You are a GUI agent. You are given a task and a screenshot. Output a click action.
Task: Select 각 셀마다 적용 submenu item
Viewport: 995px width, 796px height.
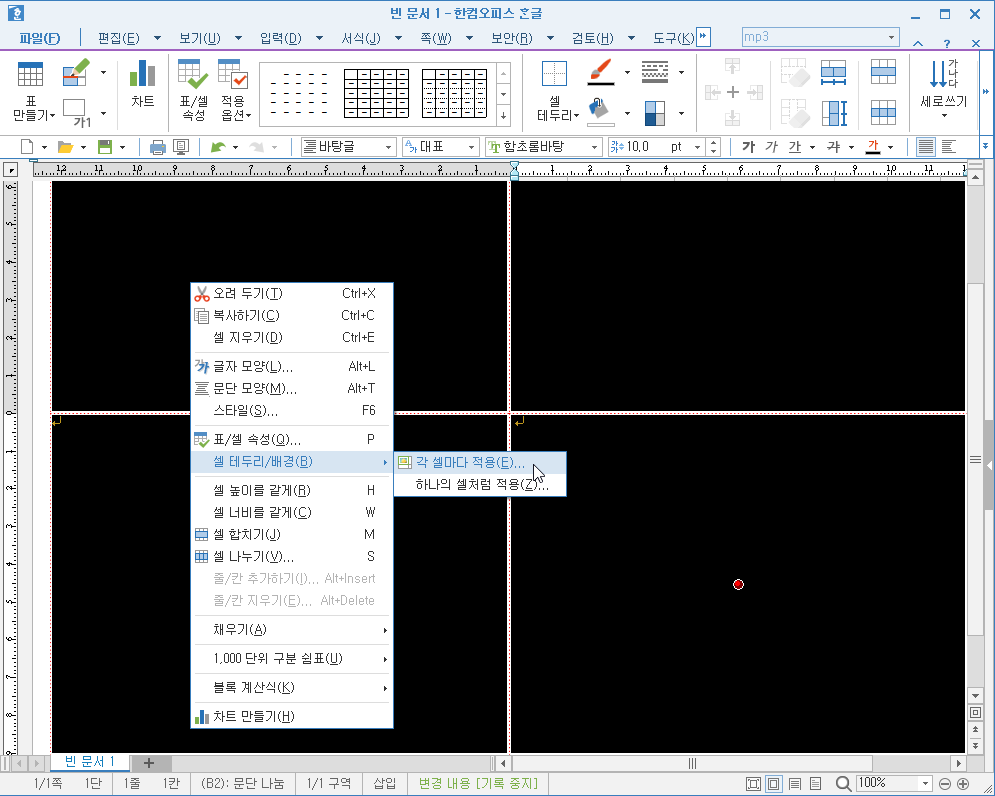(x=480, y=463)
